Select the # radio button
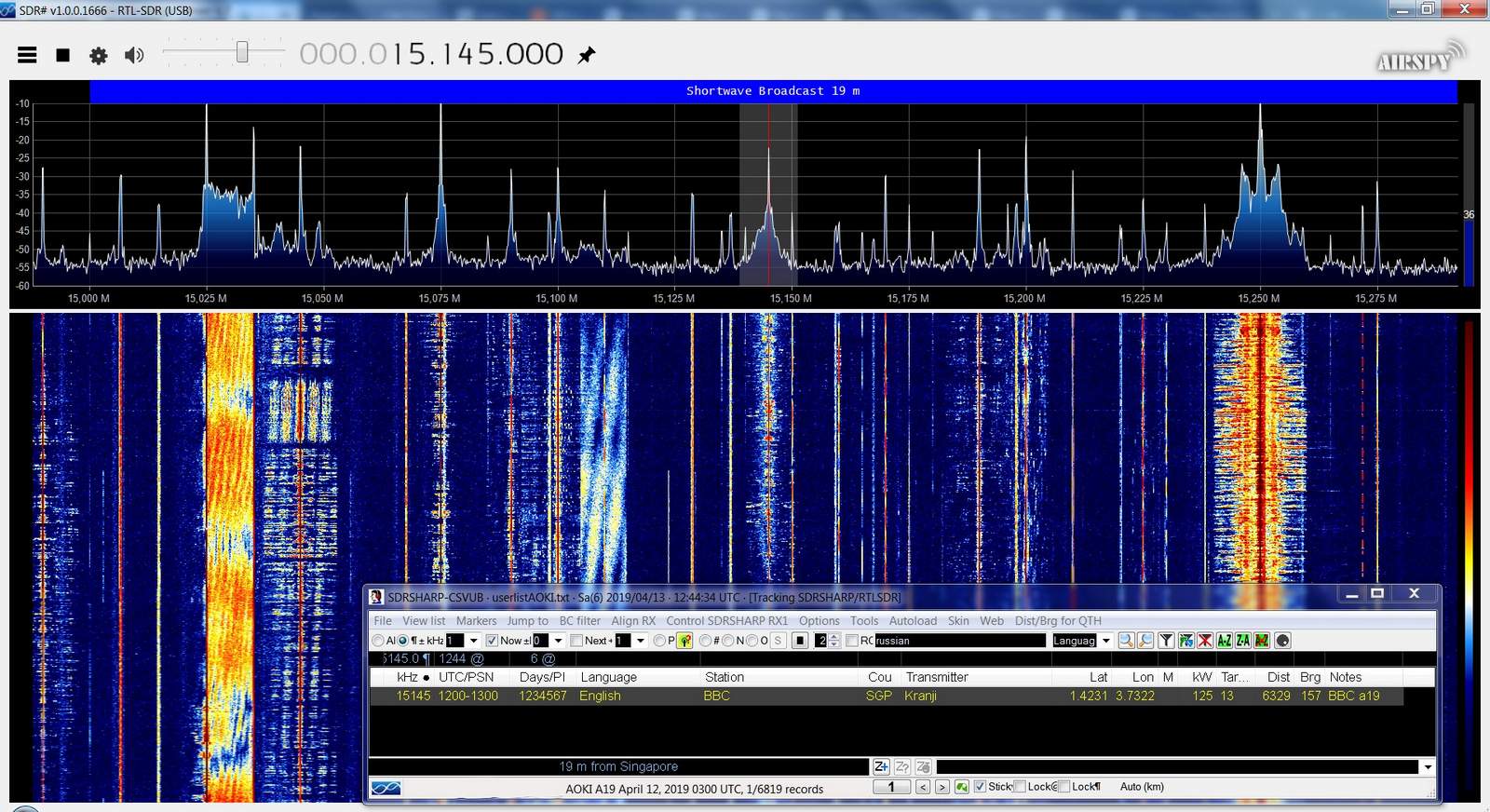The image size is (1490, 812). 705,641
